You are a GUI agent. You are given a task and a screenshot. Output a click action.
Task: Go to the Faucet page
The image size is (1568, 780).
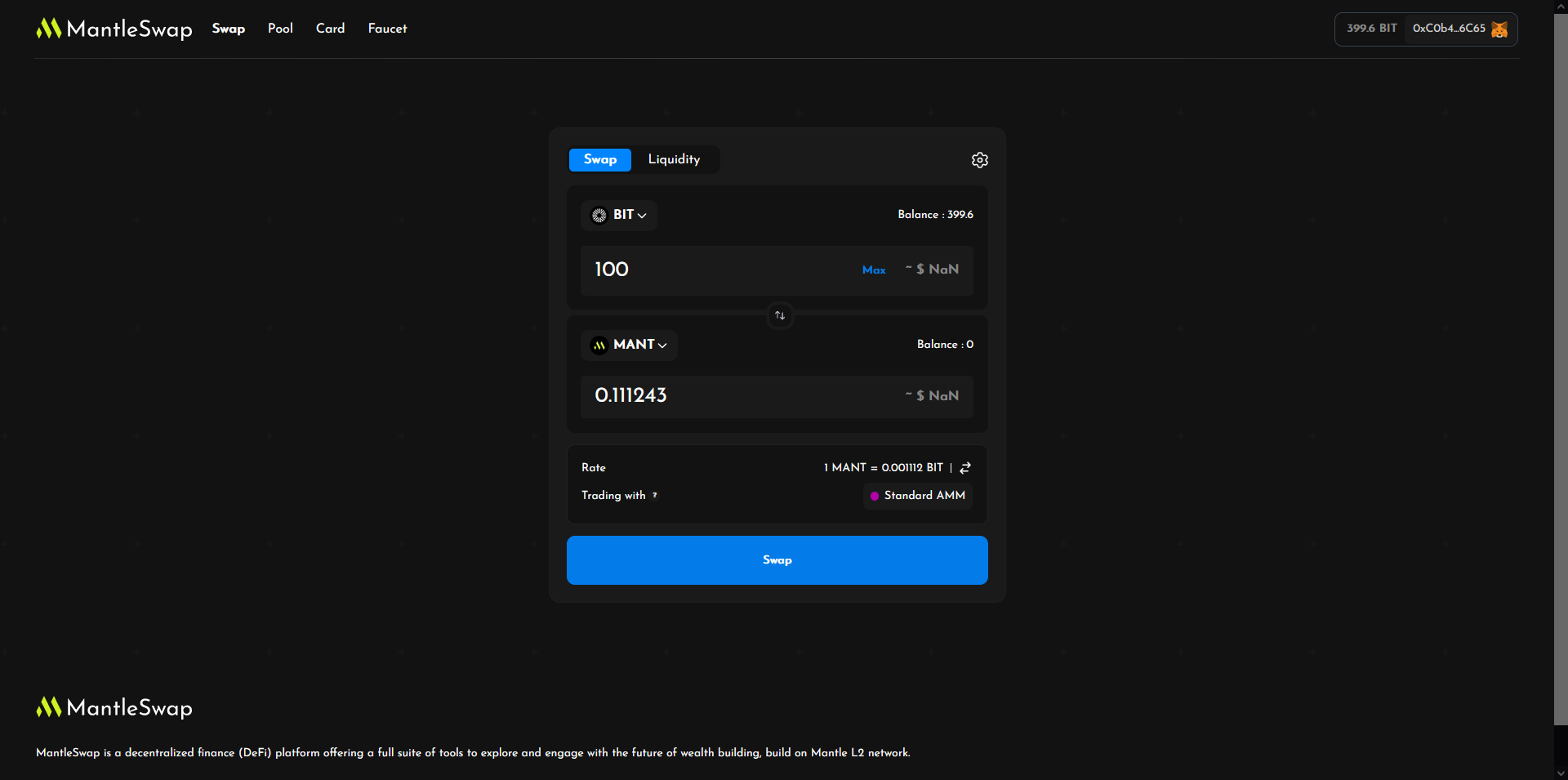[387, 29]
